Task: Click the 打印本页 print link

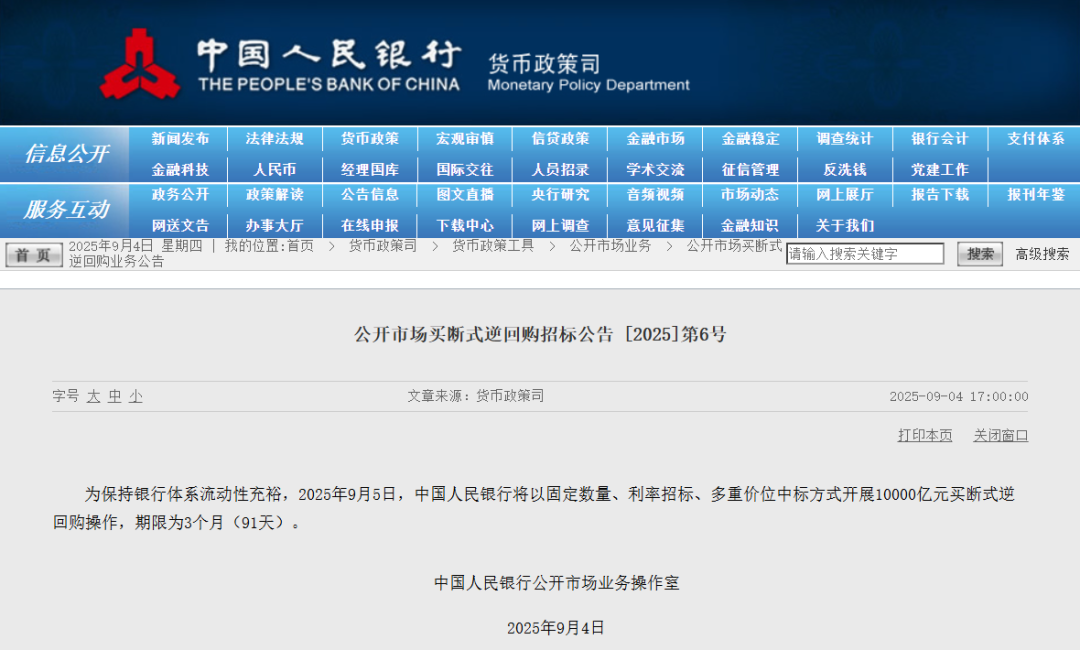Action: click(923, 435)
